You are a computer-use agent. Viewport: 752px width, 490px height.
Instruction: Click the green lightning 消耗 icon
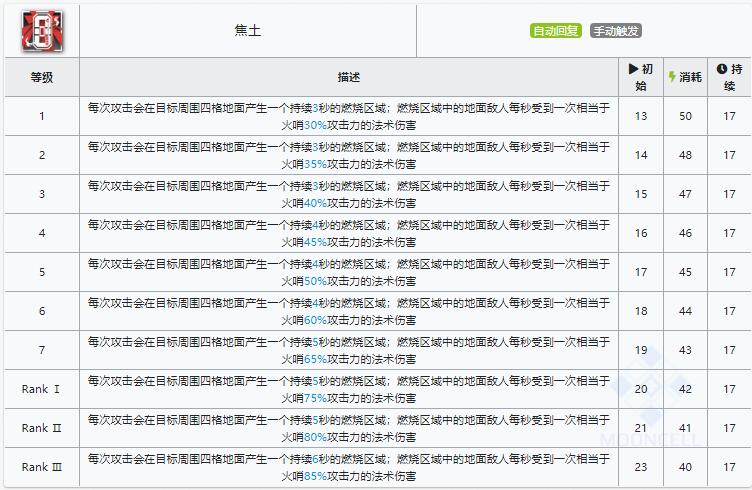click(x=672, y=77)
